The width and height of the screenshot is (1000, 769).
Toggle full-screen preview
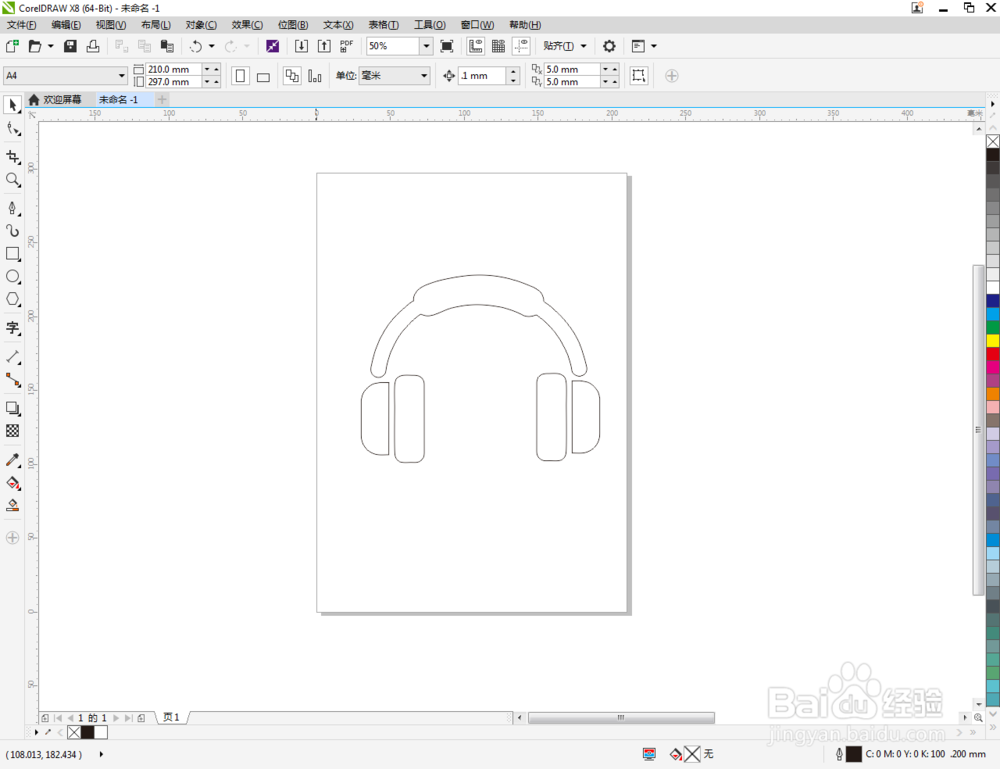coord(447,46)
